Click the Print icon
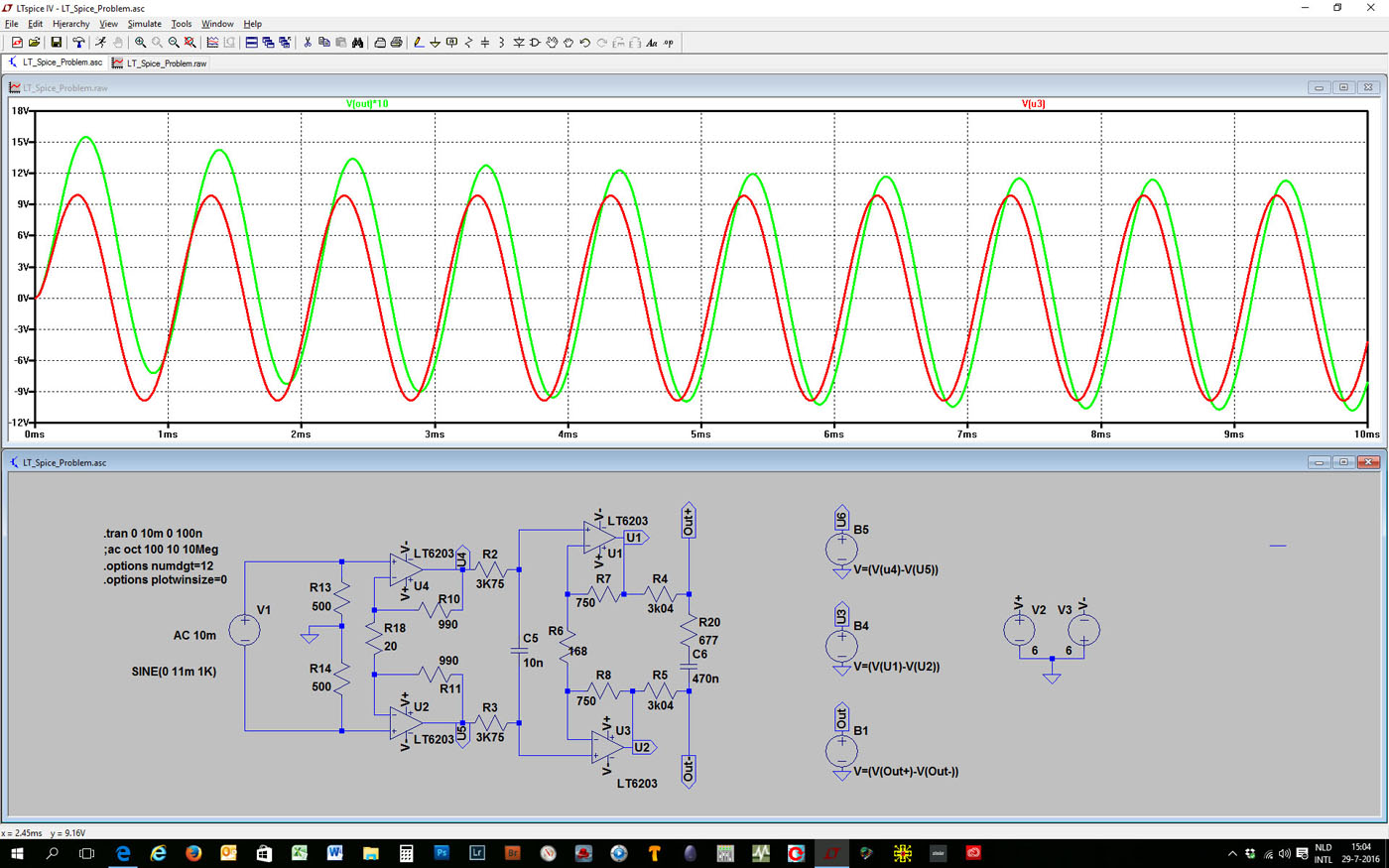 [396, 43]
